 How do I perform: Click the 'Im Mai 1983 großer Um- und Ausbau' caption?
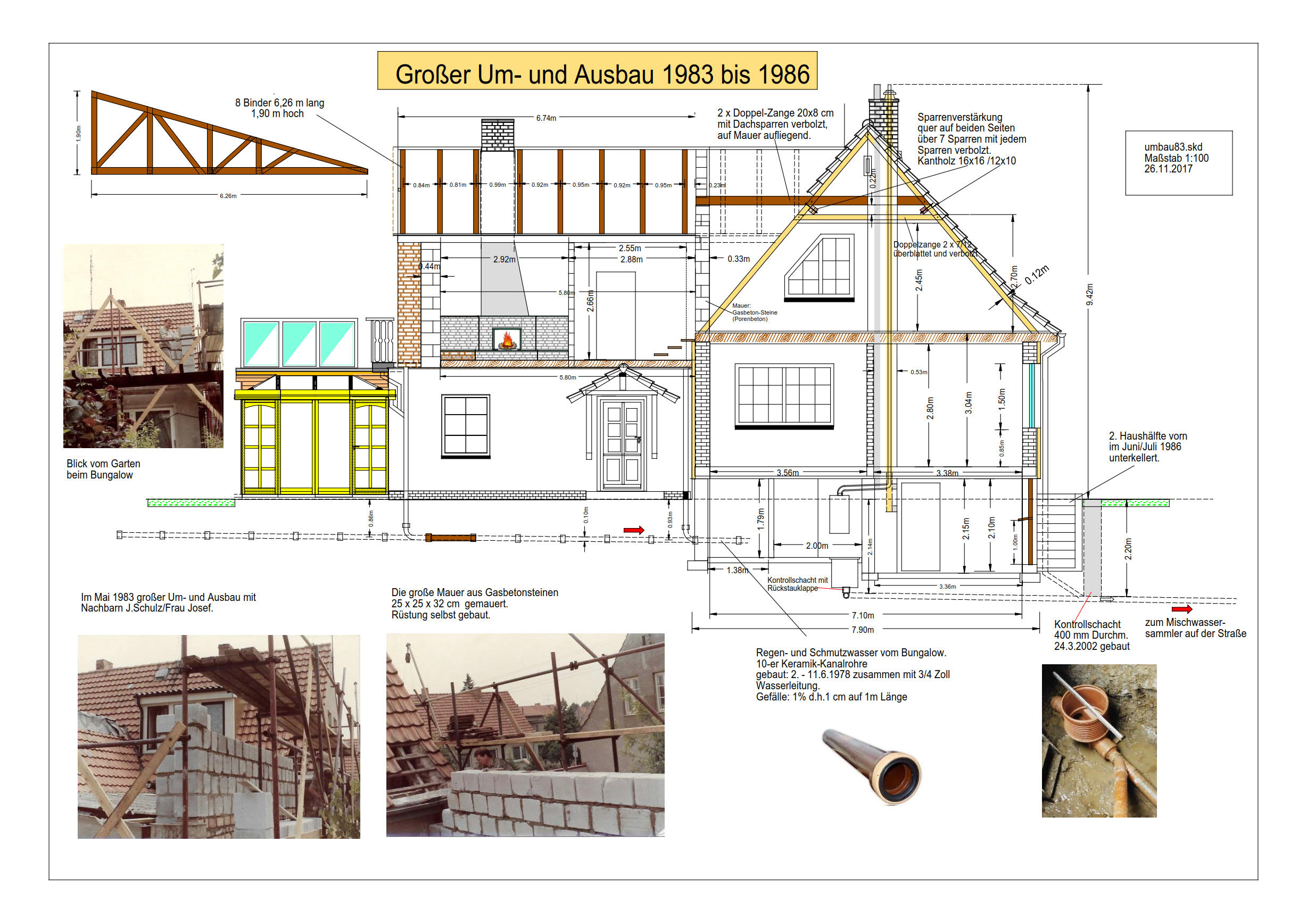[168, 603]
